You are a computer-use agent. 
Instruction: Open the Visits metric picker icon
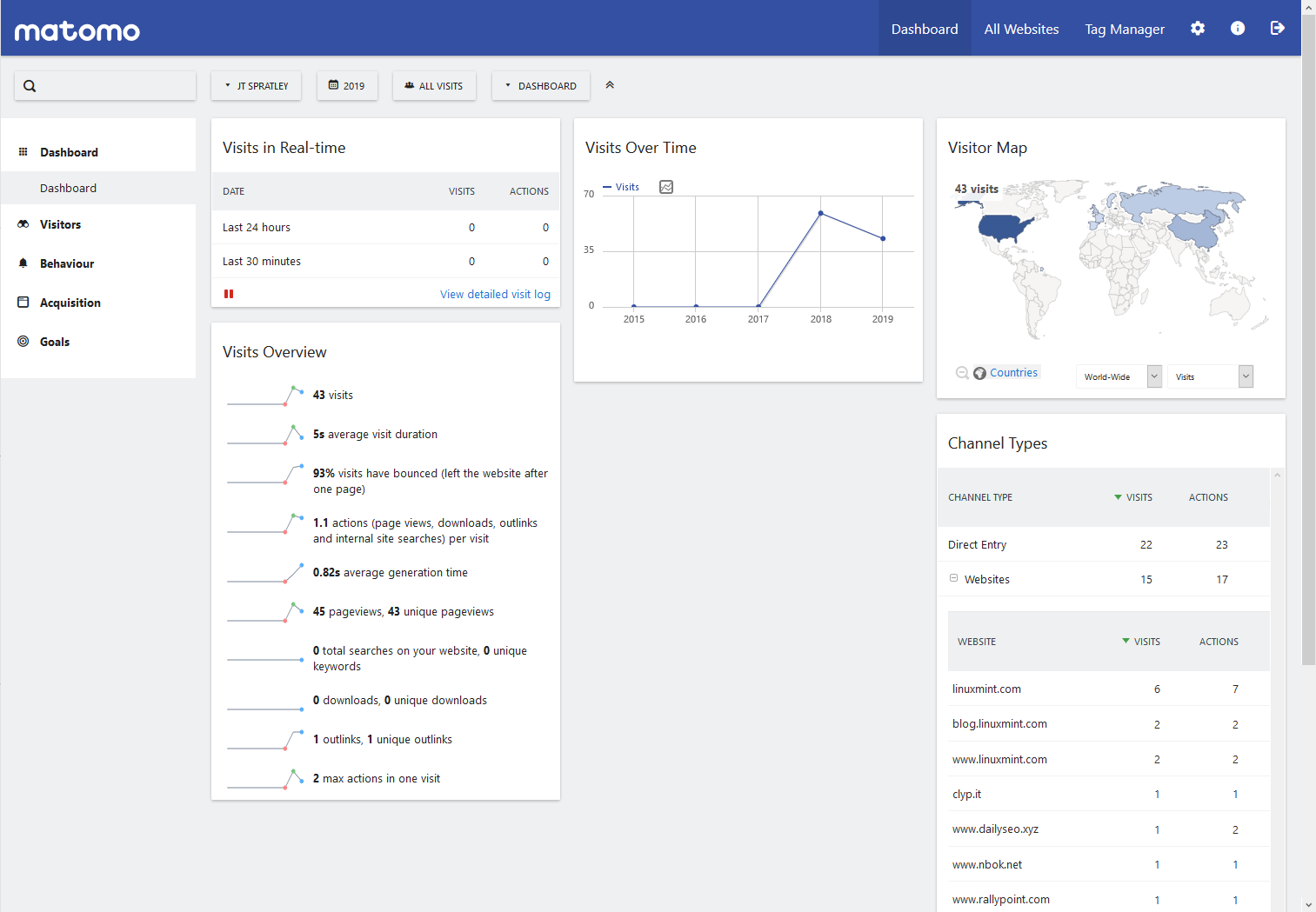click(x=666, y=187)
